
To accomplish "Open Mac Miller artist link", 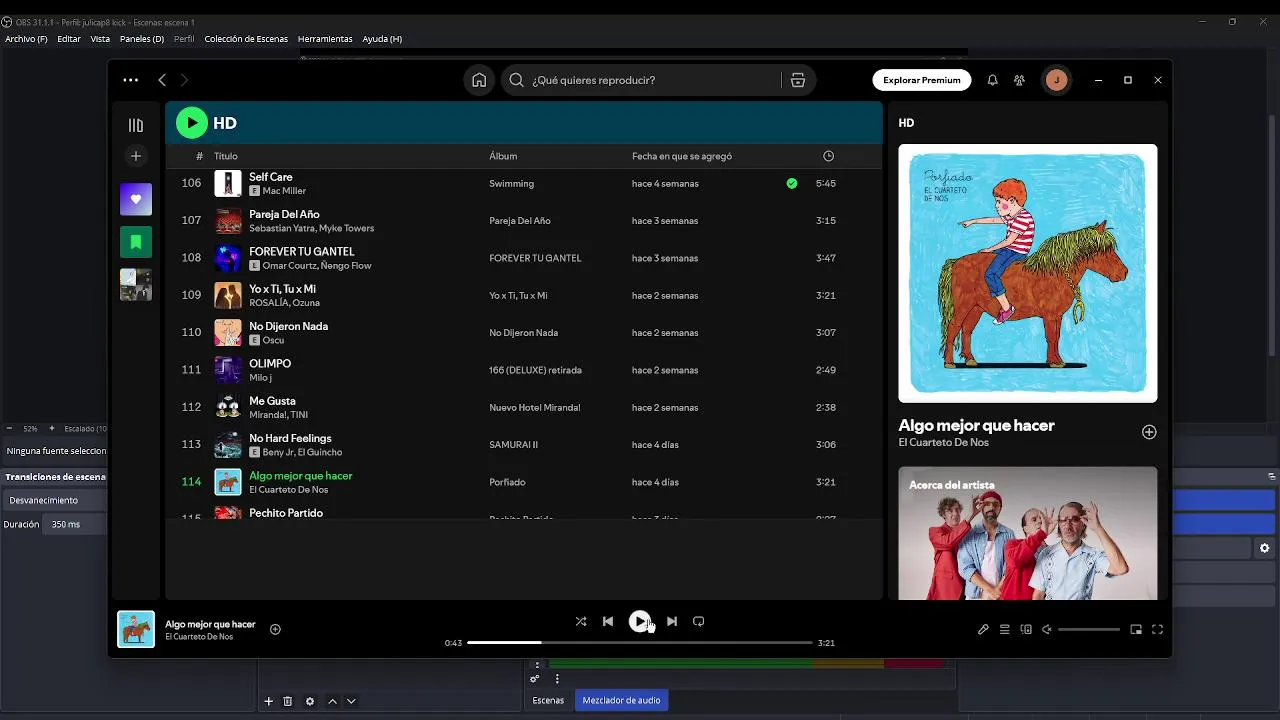I will pos(284,191).
